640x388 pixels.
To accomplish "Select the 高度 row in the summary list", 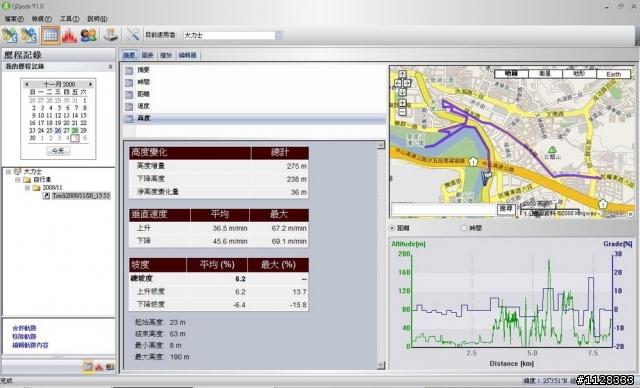I will pyautogui.click(x=254, y=118).
